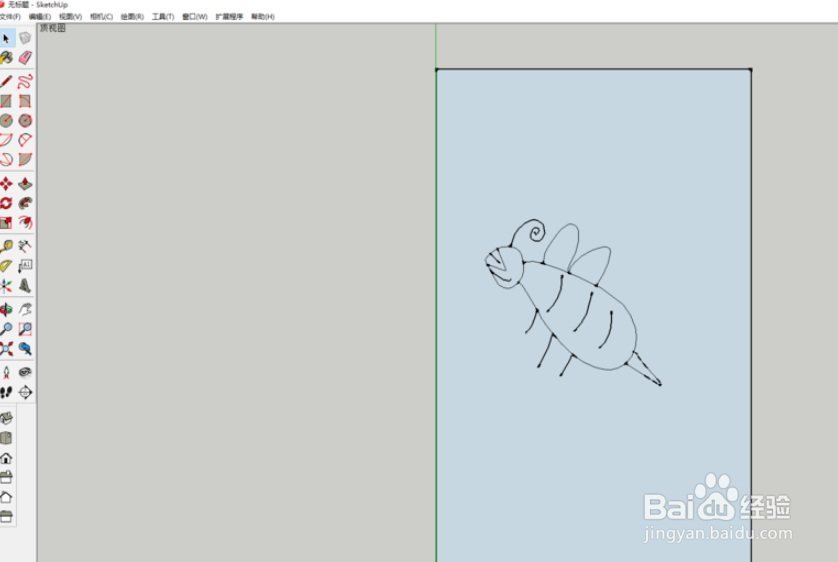Image resolution: width=838 pixels, height=562 pixels.
Task: Select the Position Camera tool
Action: [6, 373]
